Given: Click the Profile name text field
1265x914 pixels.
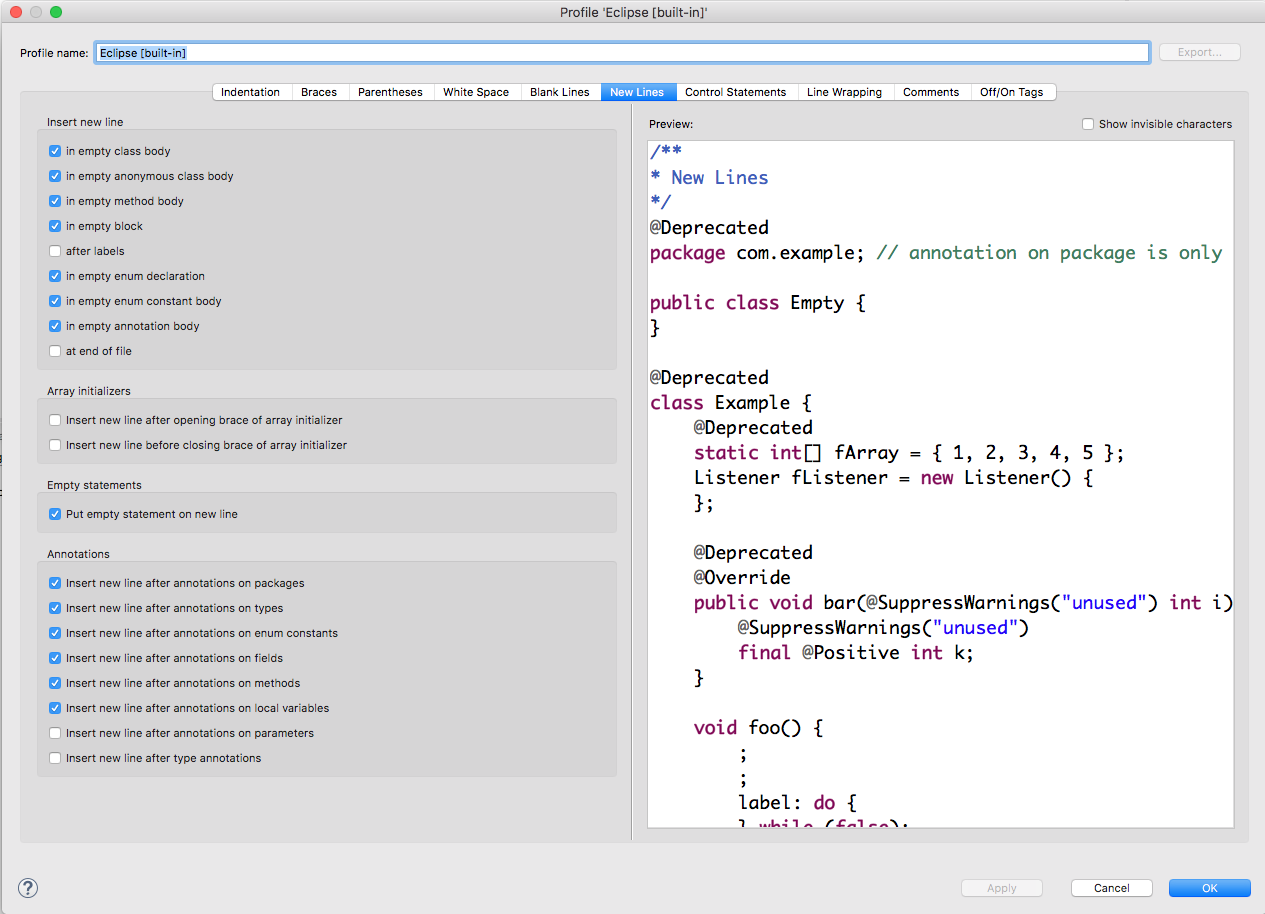Looking at the screenshot, I should point(620,53).
